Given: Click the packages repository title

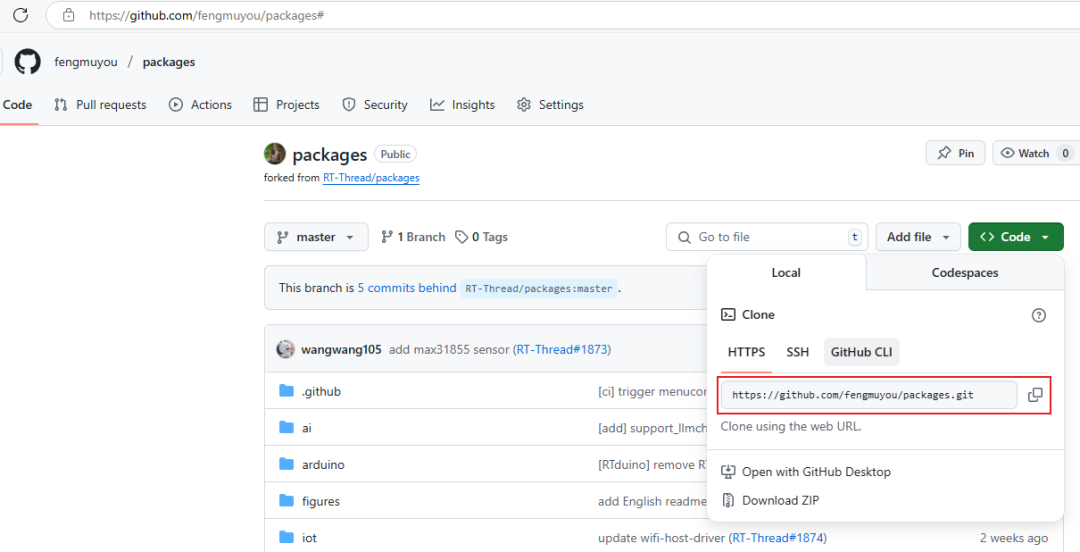Looking at the screenshot, I should coord(330,154).
